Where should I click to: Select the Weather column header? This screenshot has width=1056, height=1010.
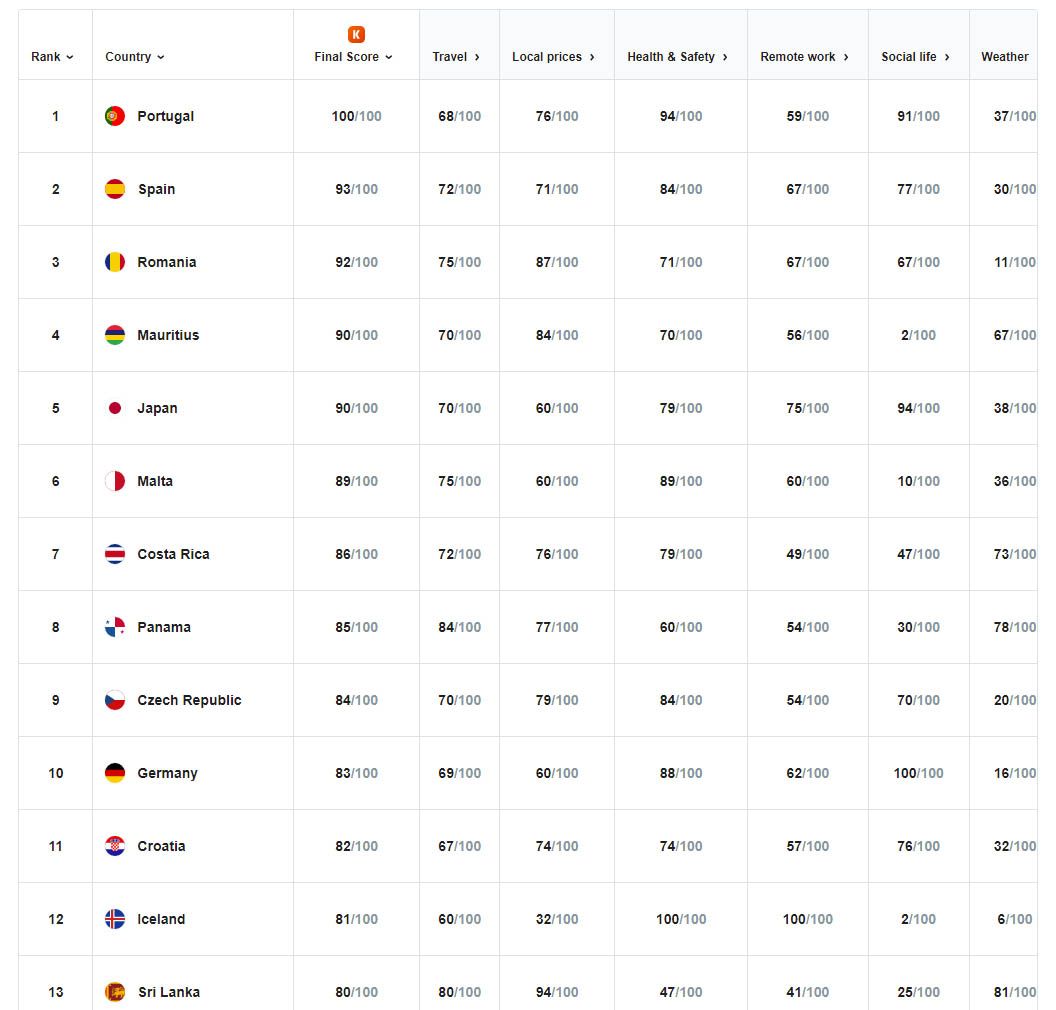click(1004, 57)
